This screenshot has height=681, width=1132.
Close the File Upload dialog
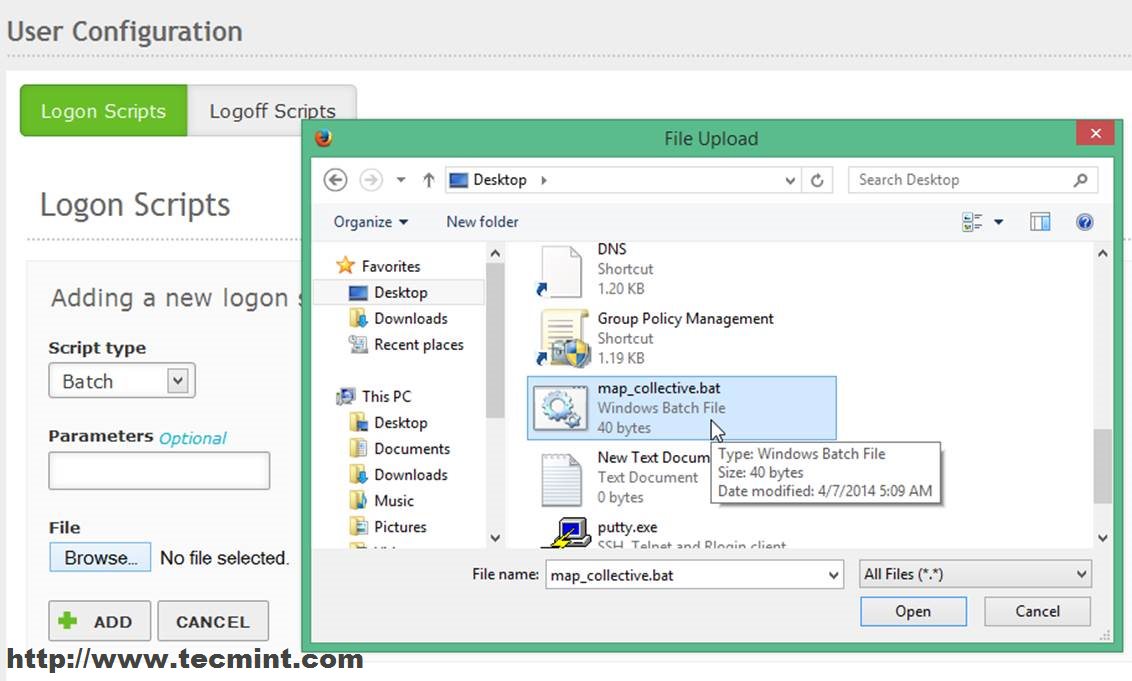1095,134
